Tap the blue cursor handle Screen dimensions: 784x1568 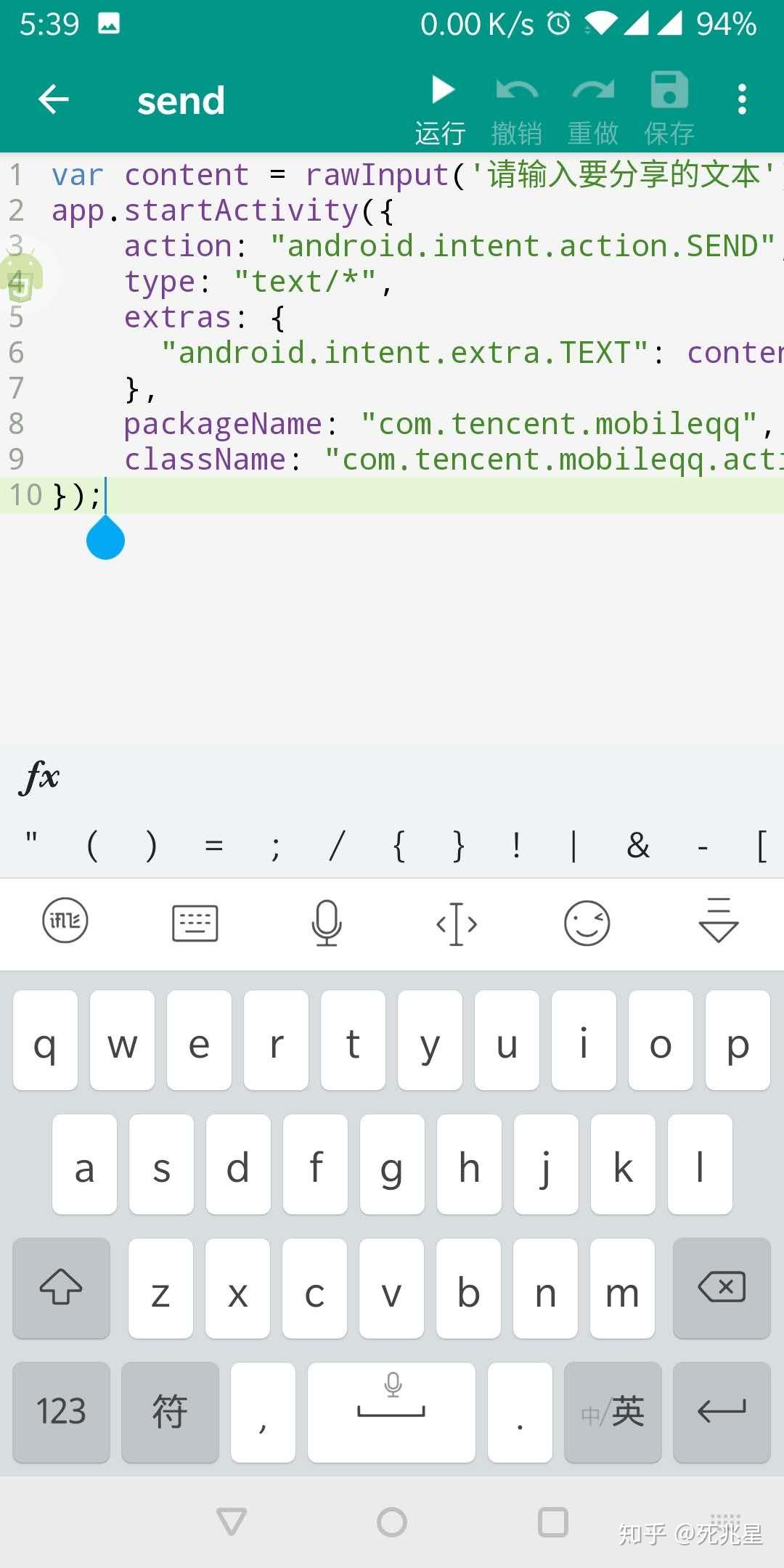click(105, 538)
